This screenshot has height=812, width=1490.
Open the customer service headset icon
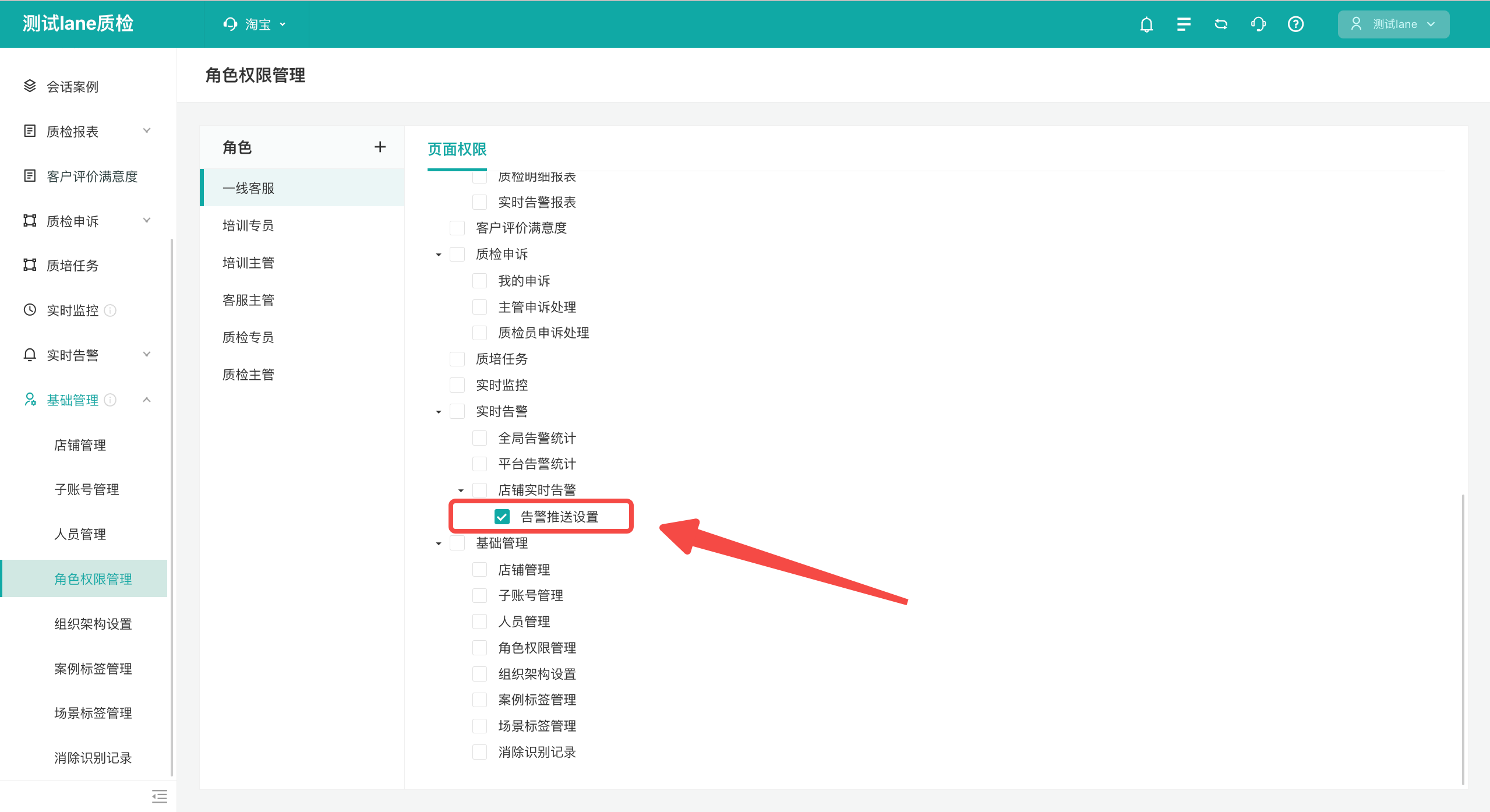point(1258,24)
